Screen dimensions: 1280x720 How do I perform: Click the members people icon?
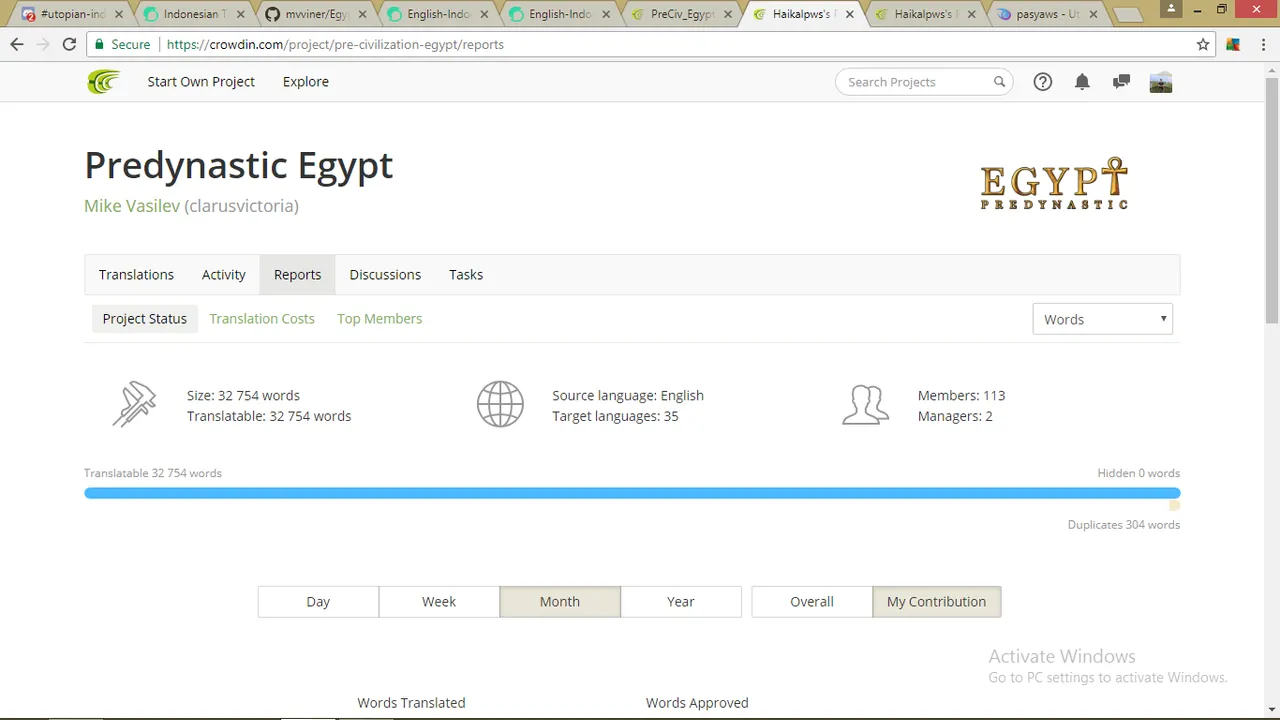pos(865,405)
